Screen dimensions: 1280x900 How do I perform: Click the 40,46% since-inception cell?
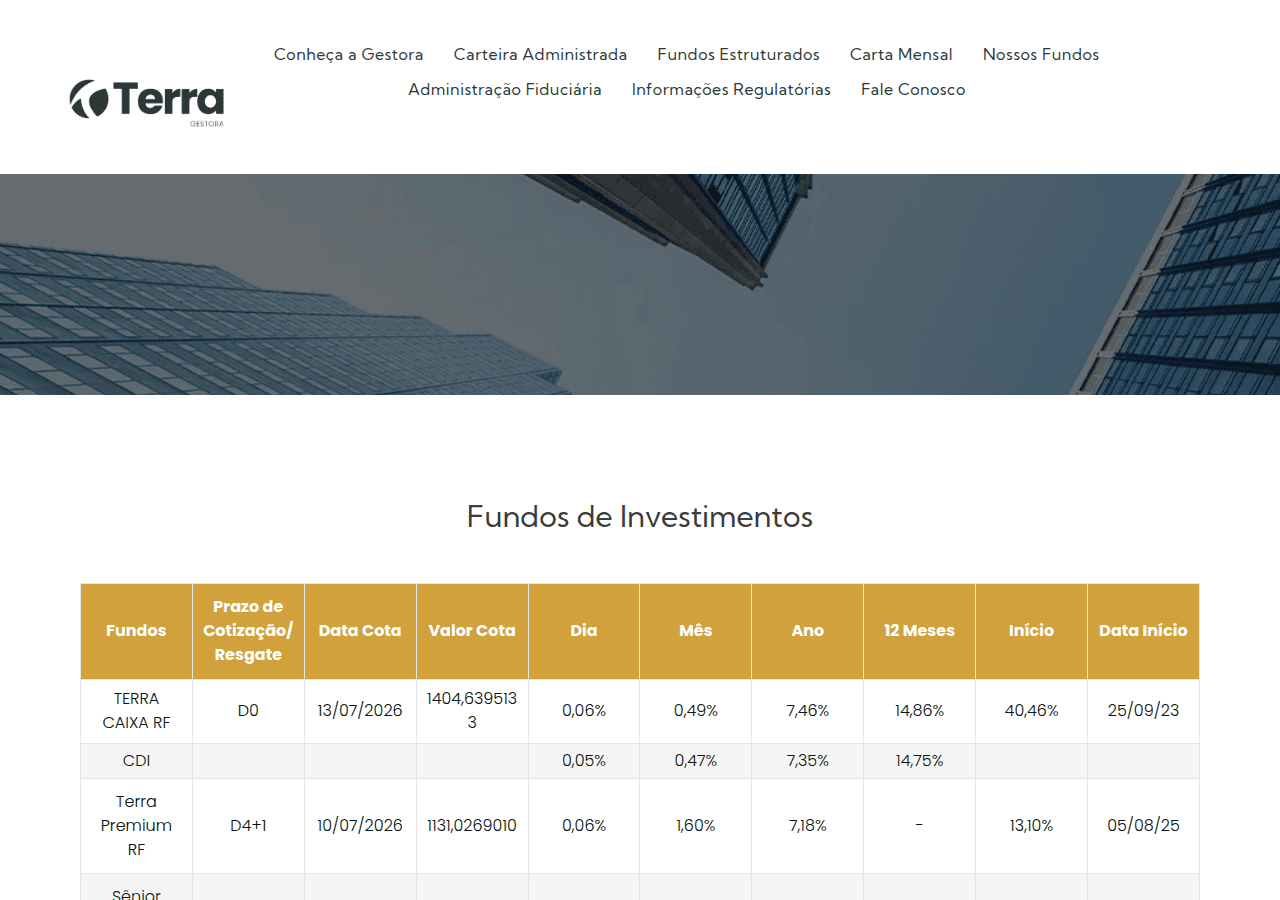(x=1031, y=711)
